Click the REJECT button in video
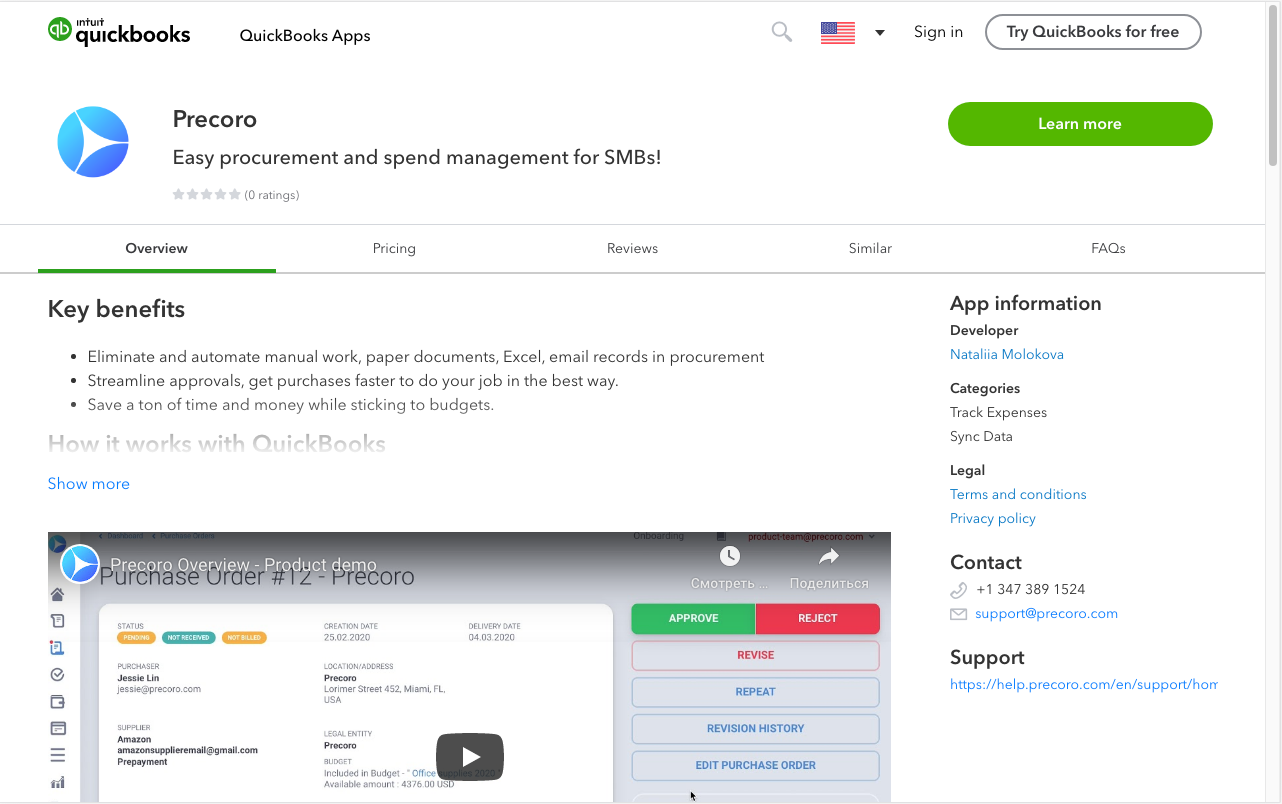 [x=818, y=618]
